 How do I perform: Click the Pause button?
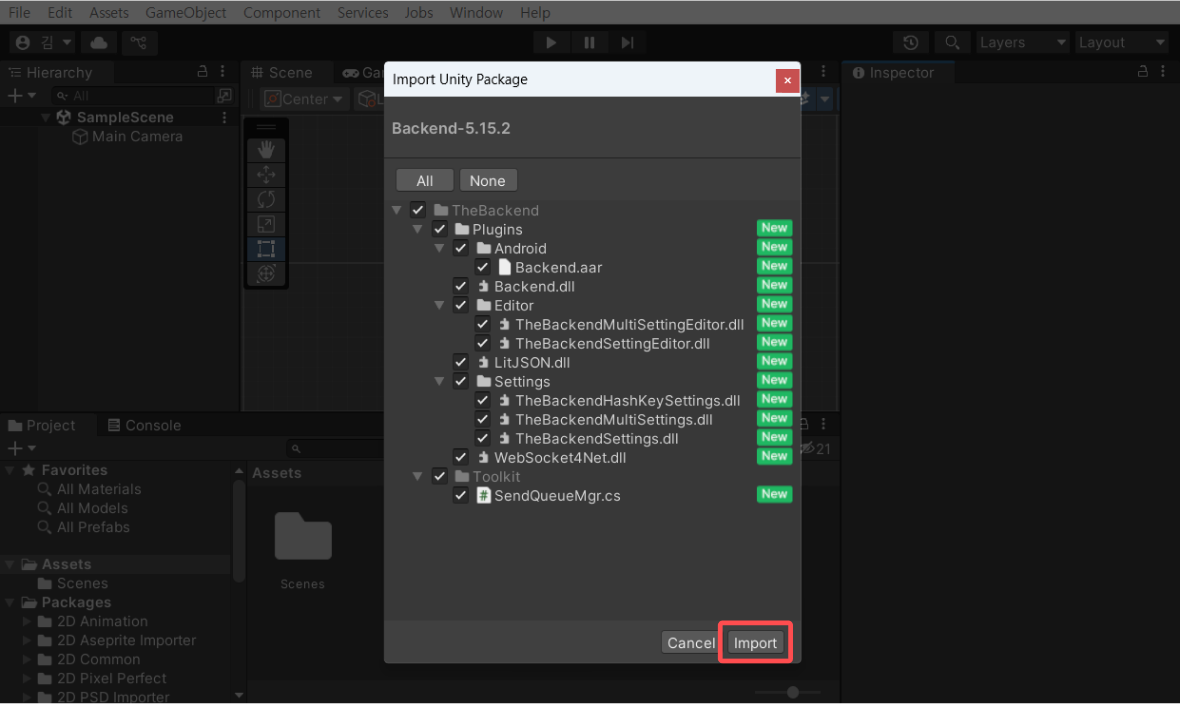pos(589,43)
